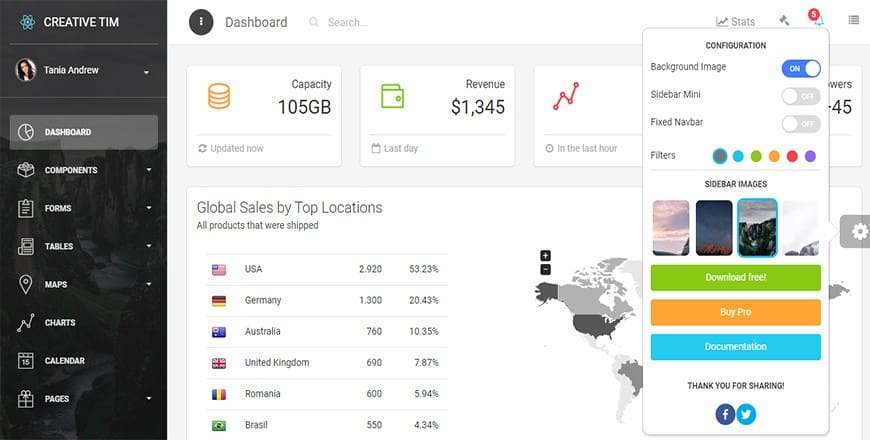Click the United Kingdom table row
This screenshot has height=440, width=870.
click(x=327, y=363)
